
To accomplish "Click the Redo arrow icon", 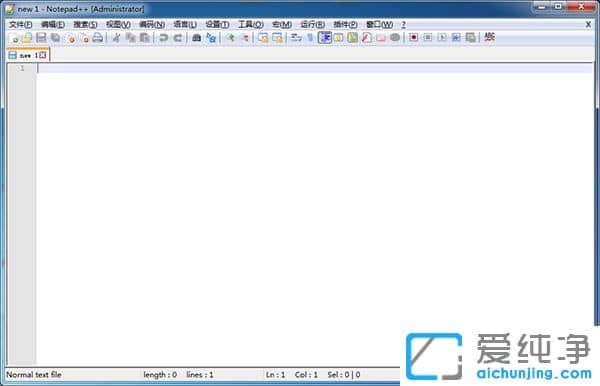I will click(x=178, y=37).
